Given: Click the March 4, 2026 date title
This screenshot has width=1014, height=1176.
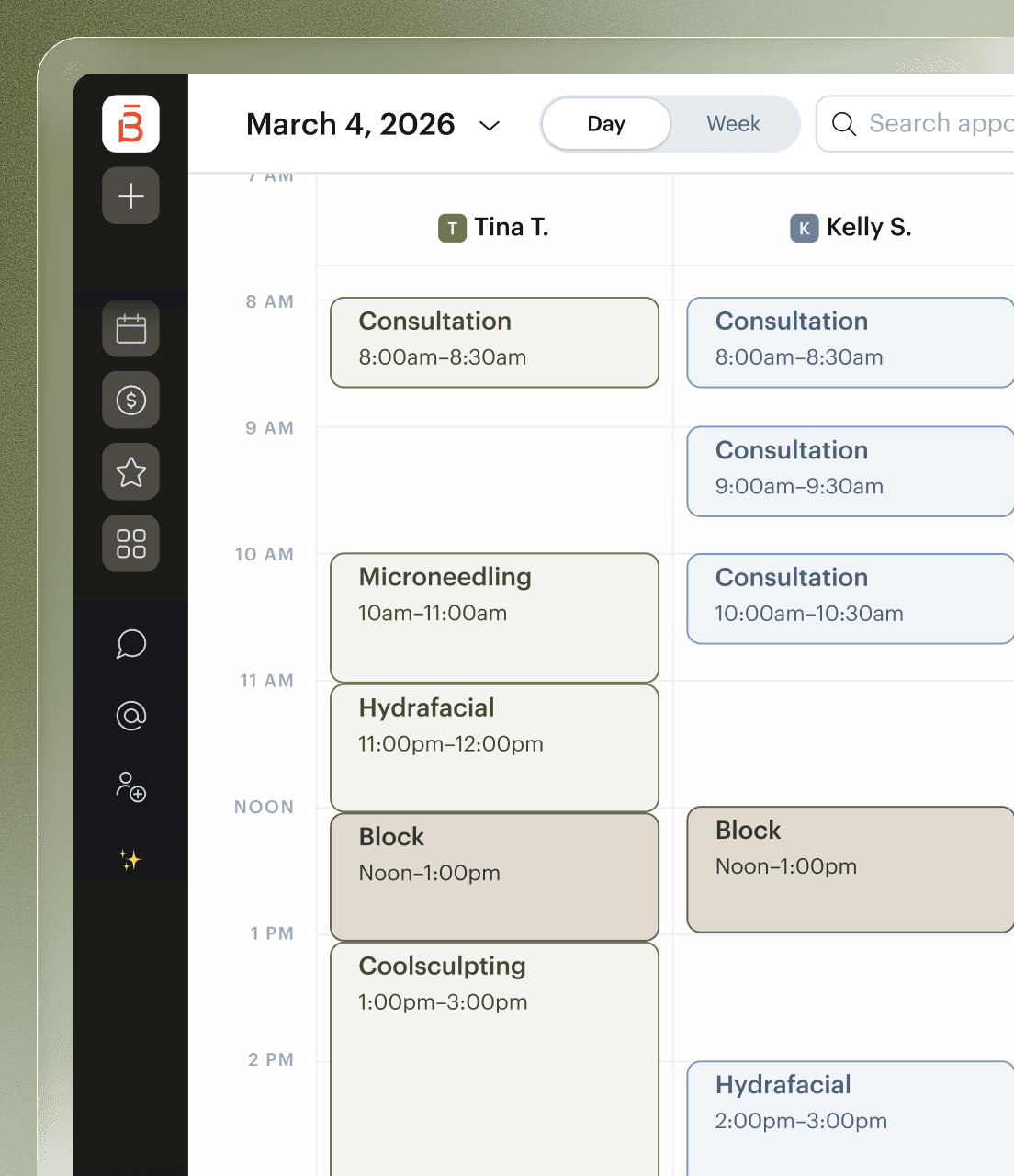Looking at the screenshot, I should pos(350,124).
